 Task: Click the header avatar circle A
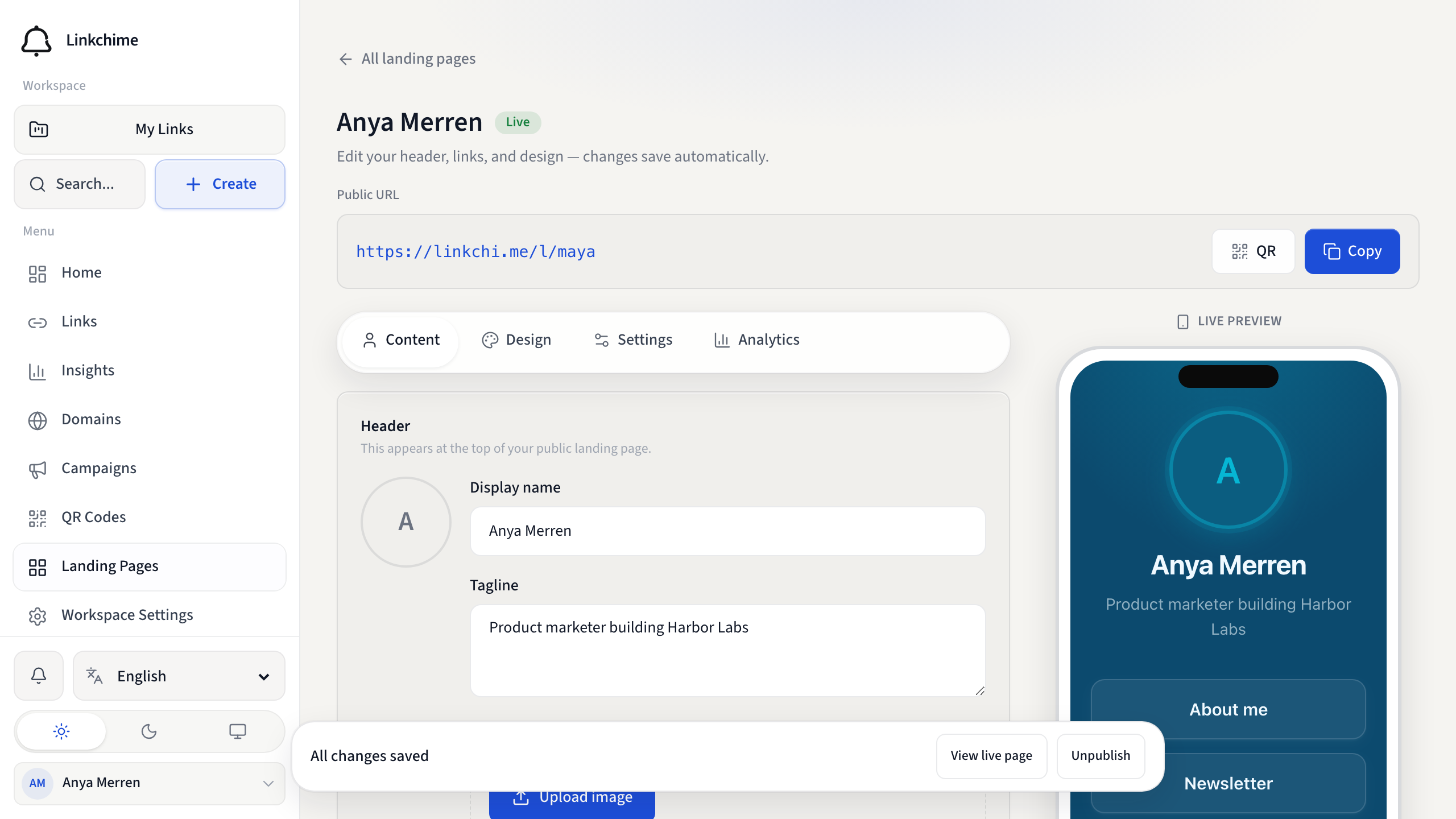(406, 522)
